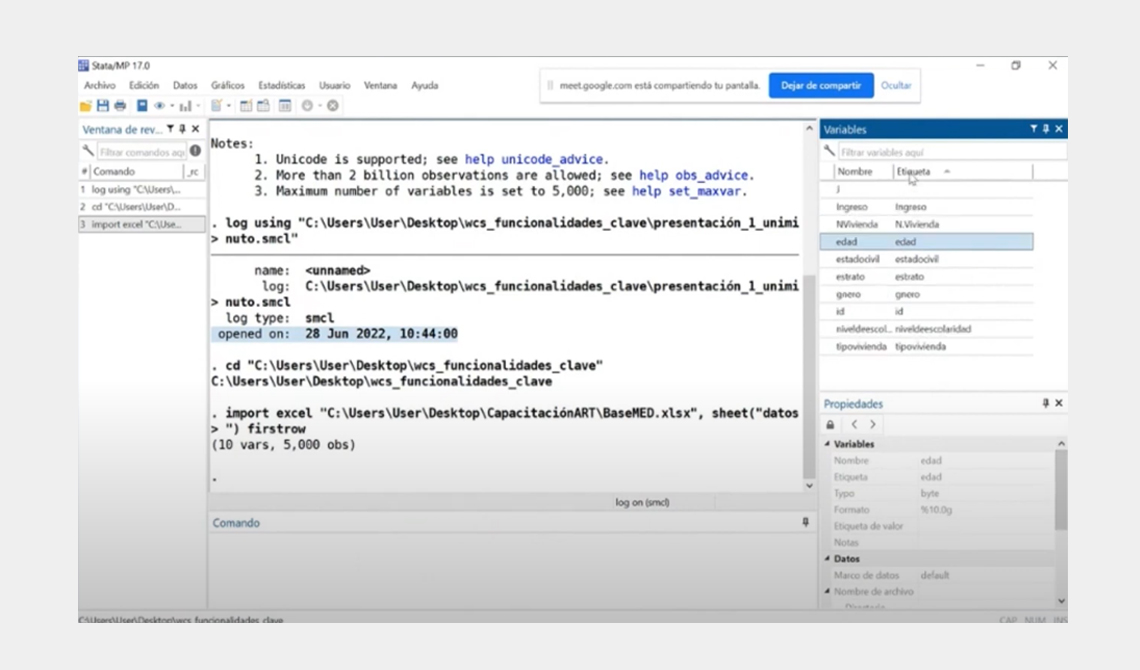Collapse the Variables section in Propiedades

(827, 443)
